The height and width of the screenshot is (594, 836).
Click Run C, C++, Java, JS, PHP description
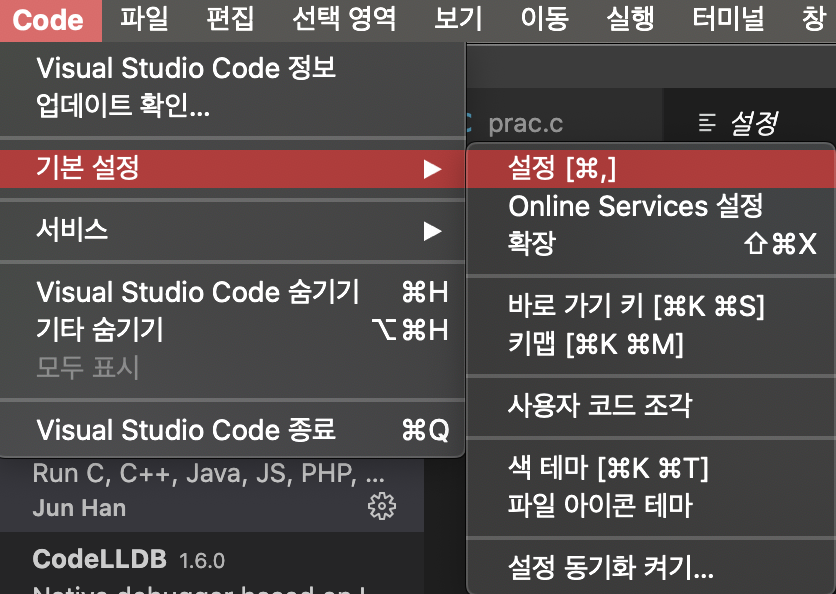208,473
